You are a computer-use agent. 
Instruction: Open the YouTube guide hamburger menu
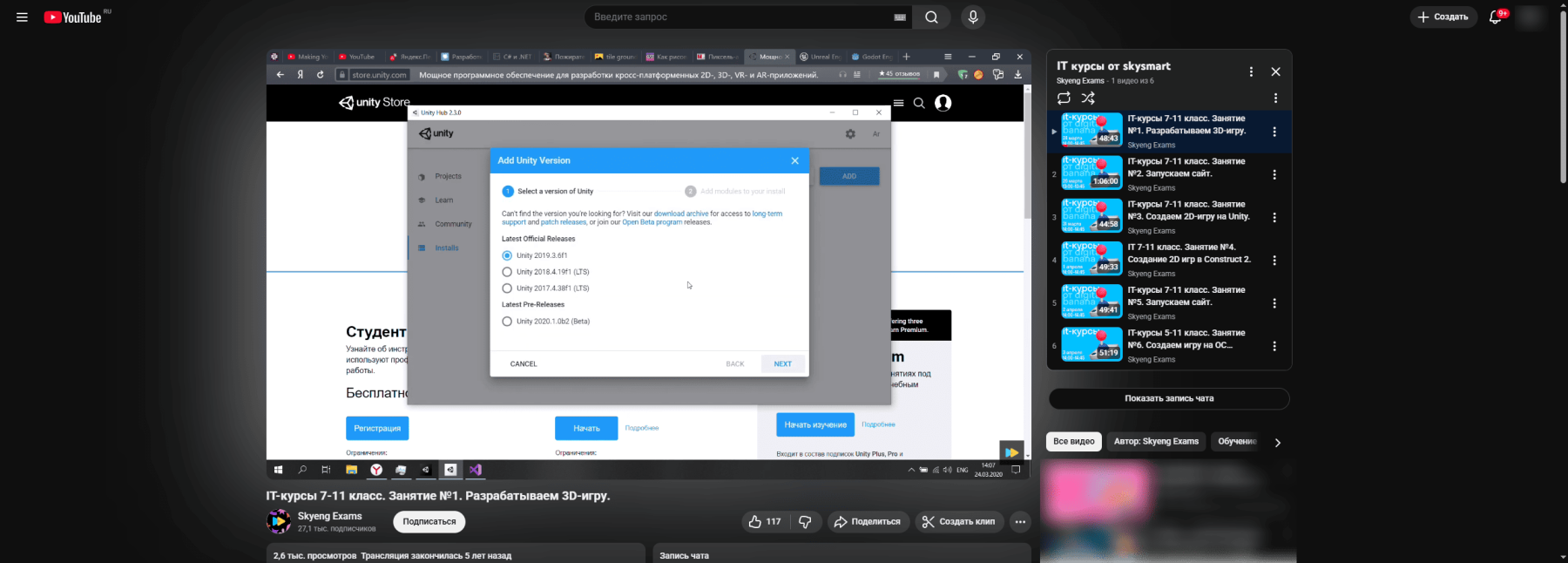22,17
